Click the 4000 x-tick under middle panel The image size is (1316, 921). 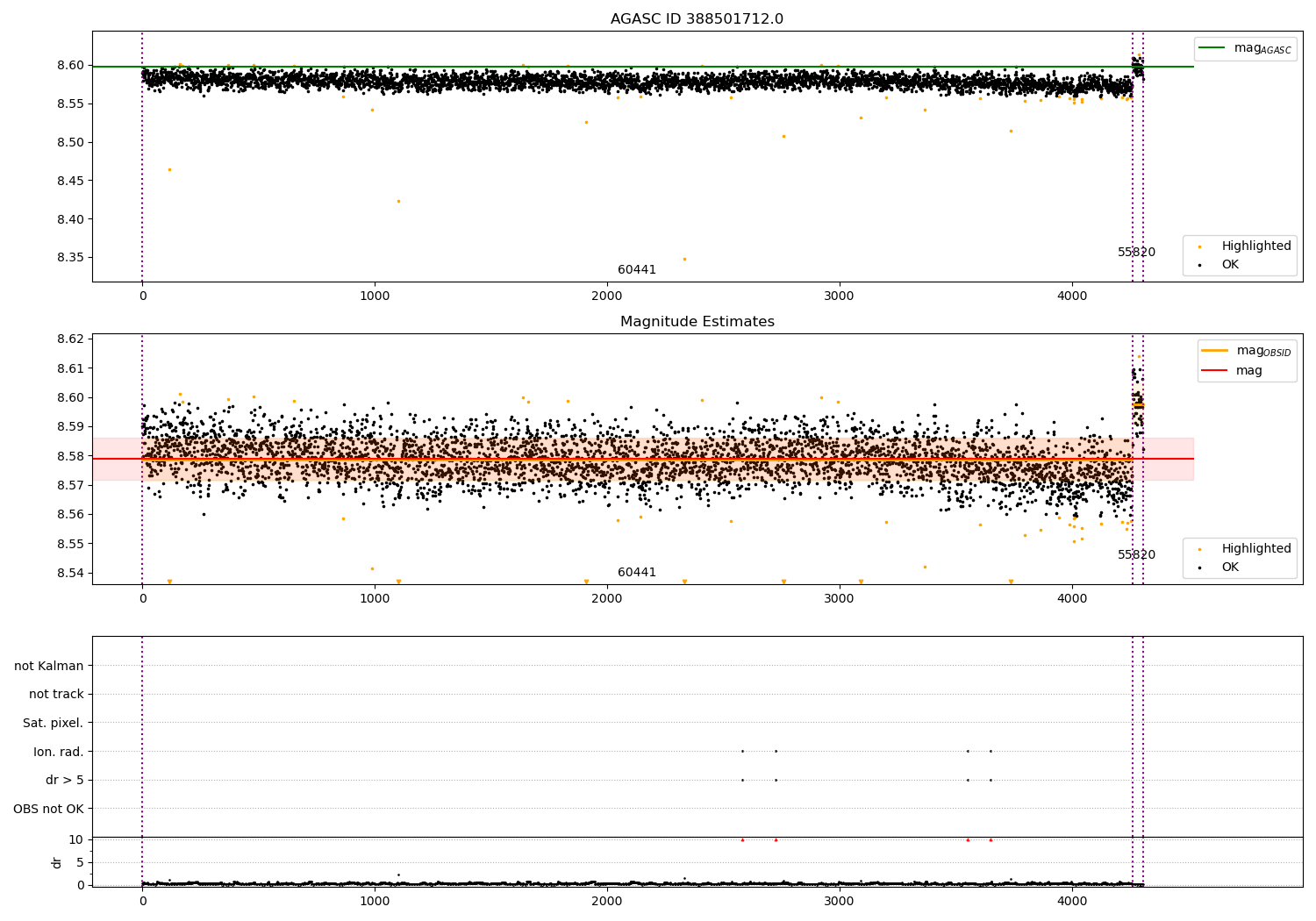[1072, 599]
